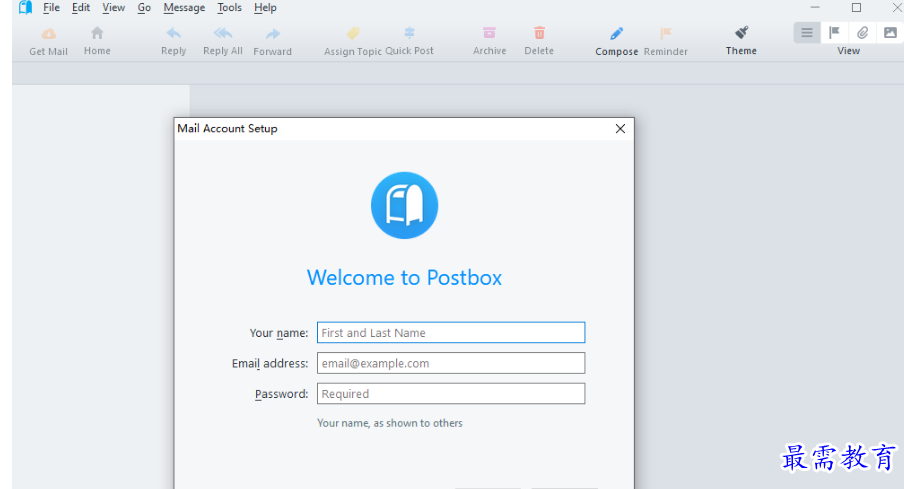Screen dimensions: 904x489
Task: Click the Get Mail toolbar icon
Action: (48, 34)
